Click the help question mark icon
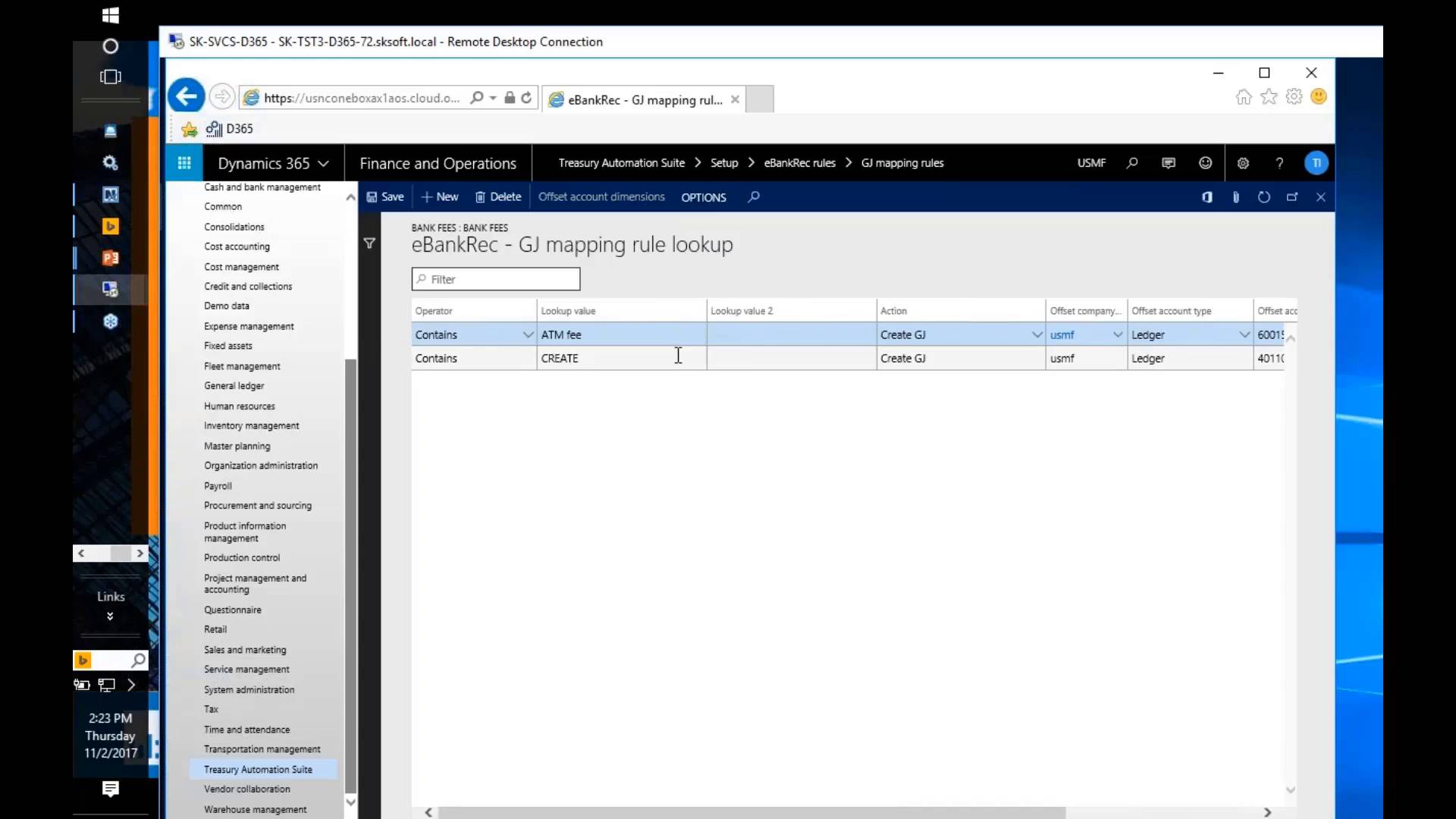 (1279, 163)
